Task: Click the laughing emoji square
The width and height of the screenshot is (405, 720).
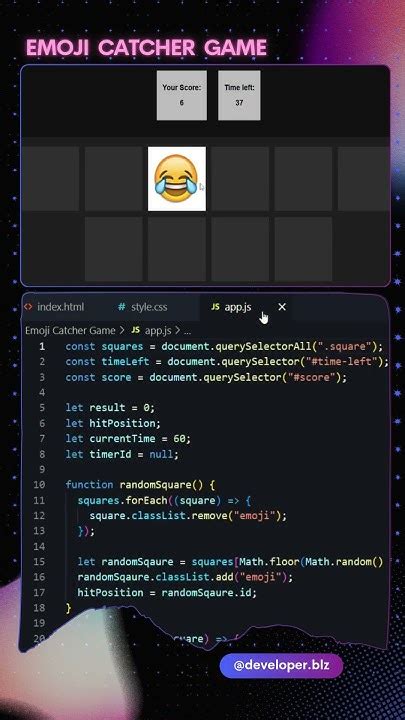Action: coord(177,179)
